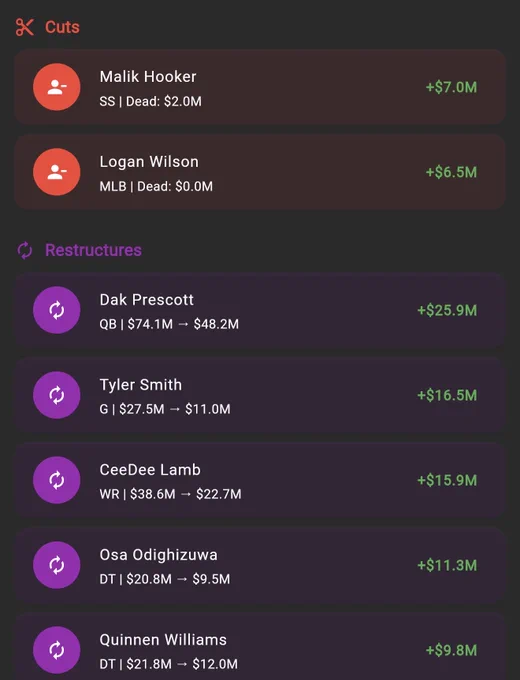Click Tyler Smith's +$16.5M savings amount
520x680 pixels.
point(447,395)
